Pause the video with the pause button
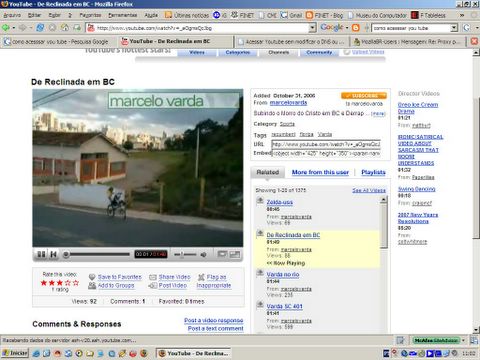480x360 pixels. [41, 254]
